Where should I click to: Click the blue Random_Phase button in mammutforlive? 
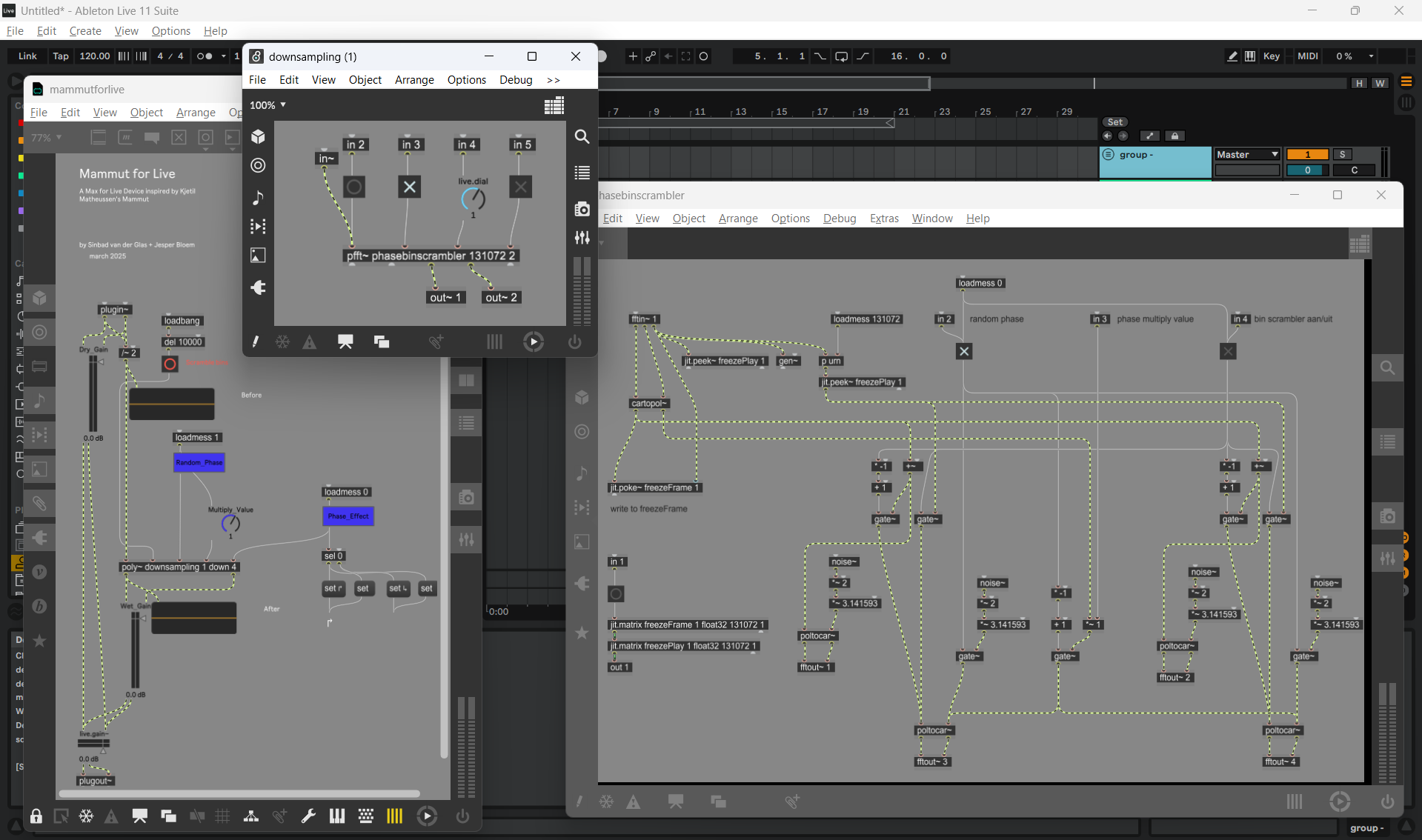[199, 462]
